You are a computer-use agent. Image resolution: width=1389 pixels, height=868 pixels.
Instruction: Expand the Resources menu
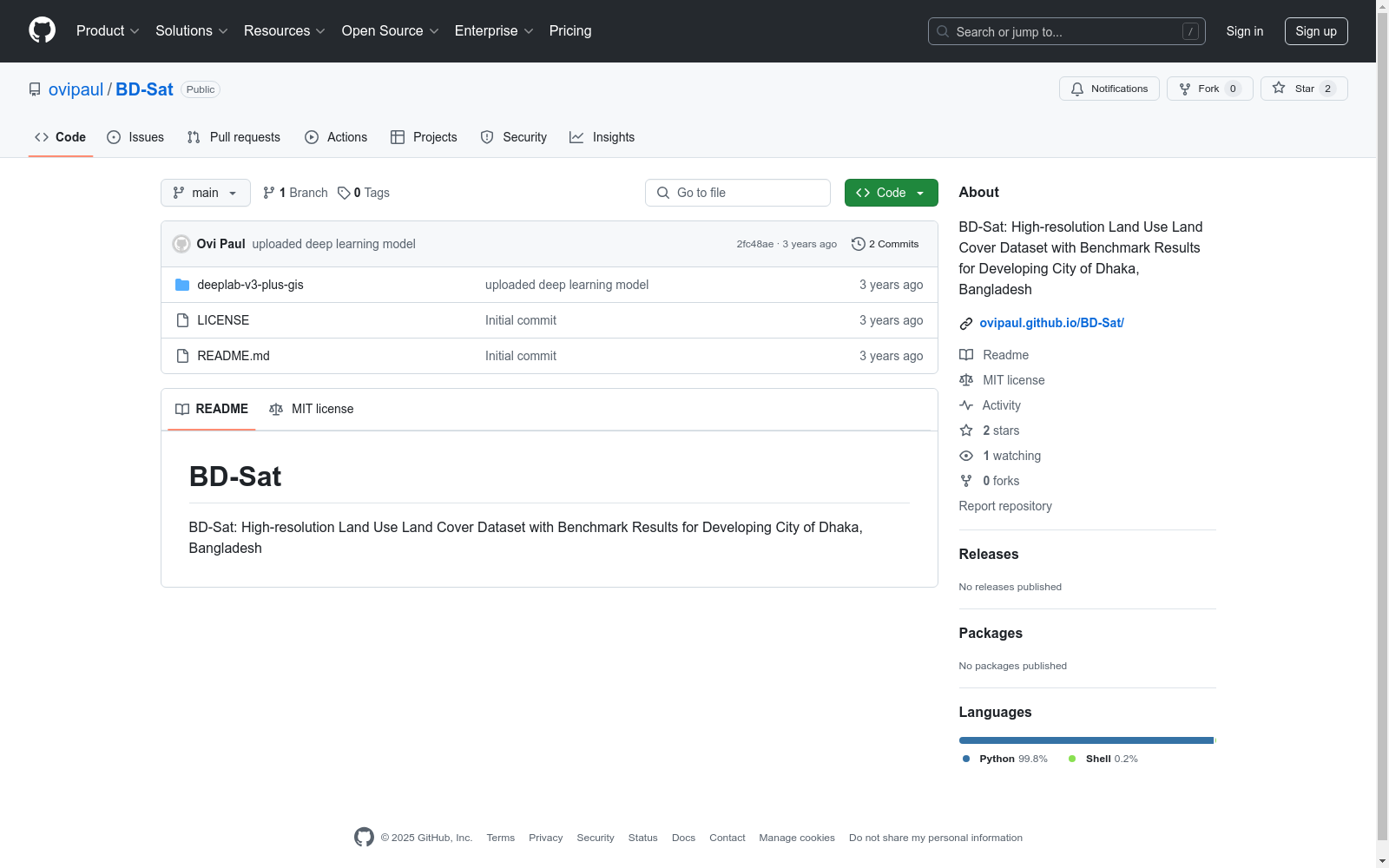click(x=285, y=31)
